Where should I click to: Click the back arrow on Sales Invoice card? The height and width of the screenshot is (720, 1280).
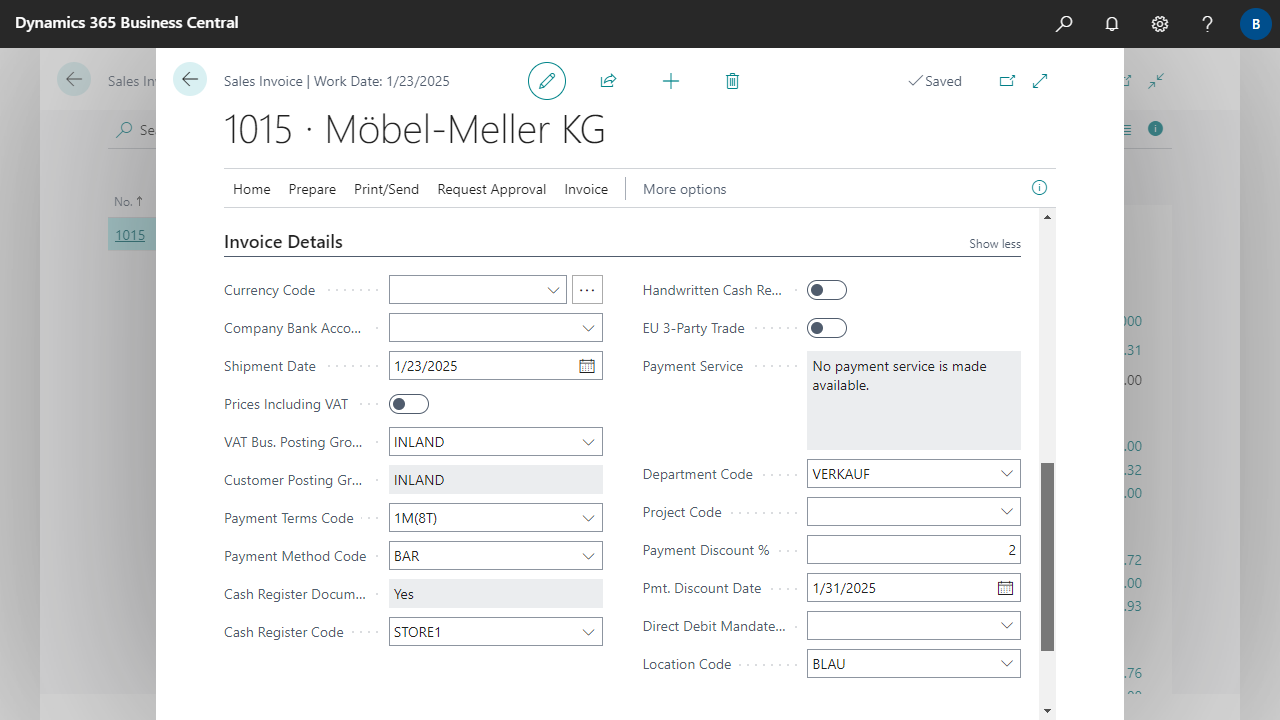[190, 79]
